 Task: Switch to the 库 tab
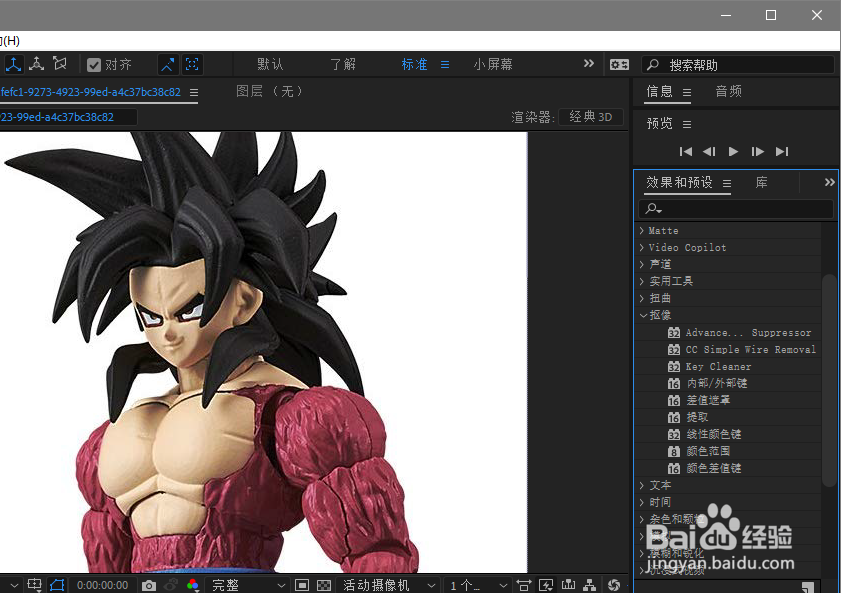coord(762,182)
